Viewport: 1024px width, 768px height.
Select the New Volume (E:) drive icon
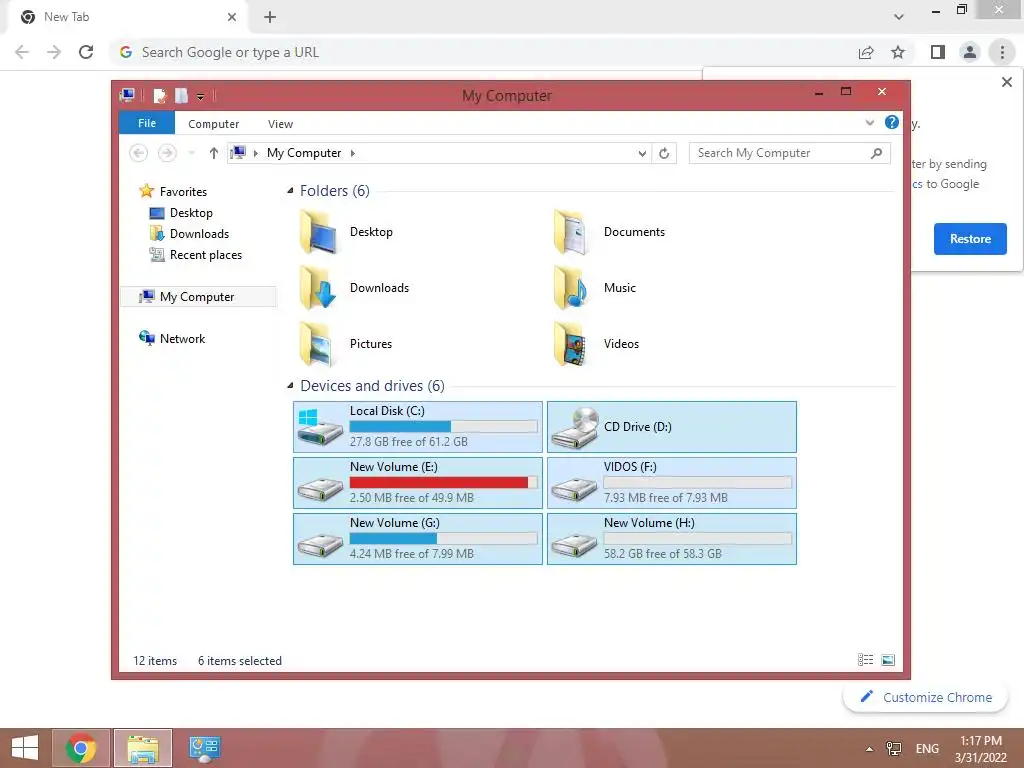point(320,490)
